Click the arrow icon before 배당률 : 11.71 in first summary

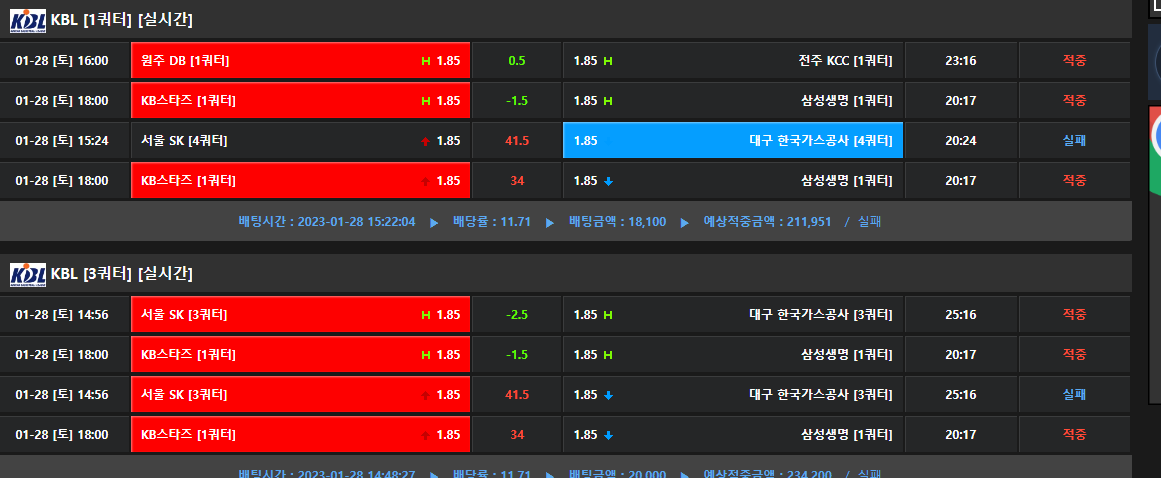(434, 222)
